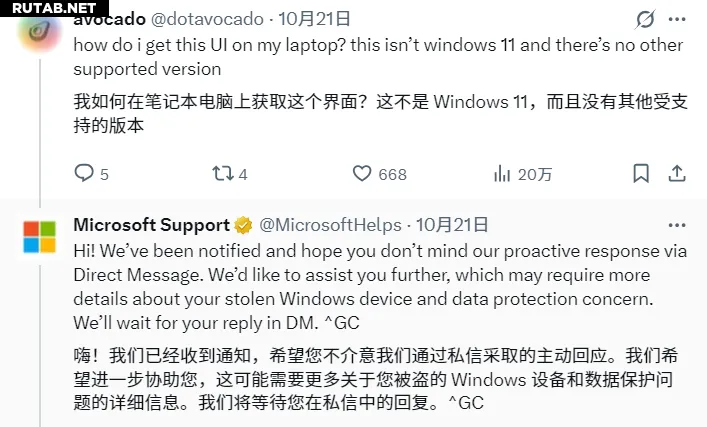The width and height of the screenshot is (707, 427).
Task: Repost avocado's post with 4 reposts
Action: pos(222,173)
